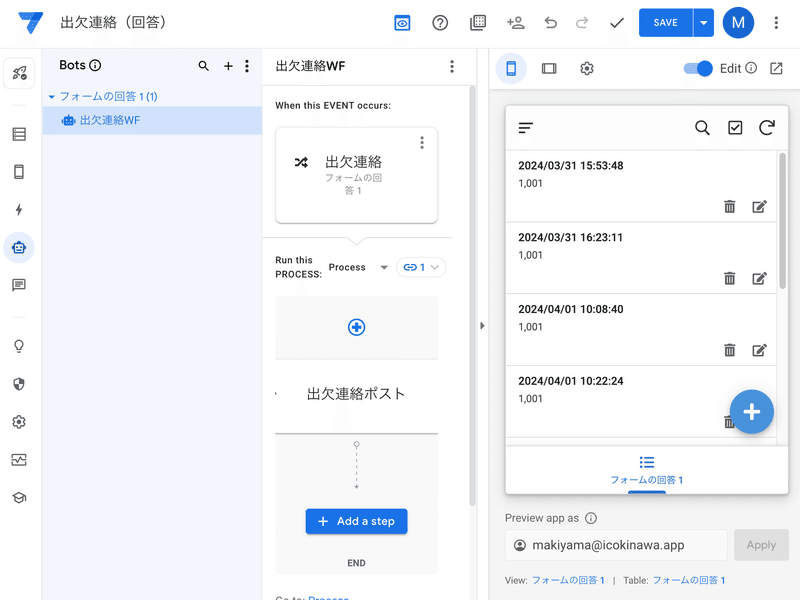Switch preview to mobile phone view
800x600 pixels.
pyautogui.click(x=511, y=68)
